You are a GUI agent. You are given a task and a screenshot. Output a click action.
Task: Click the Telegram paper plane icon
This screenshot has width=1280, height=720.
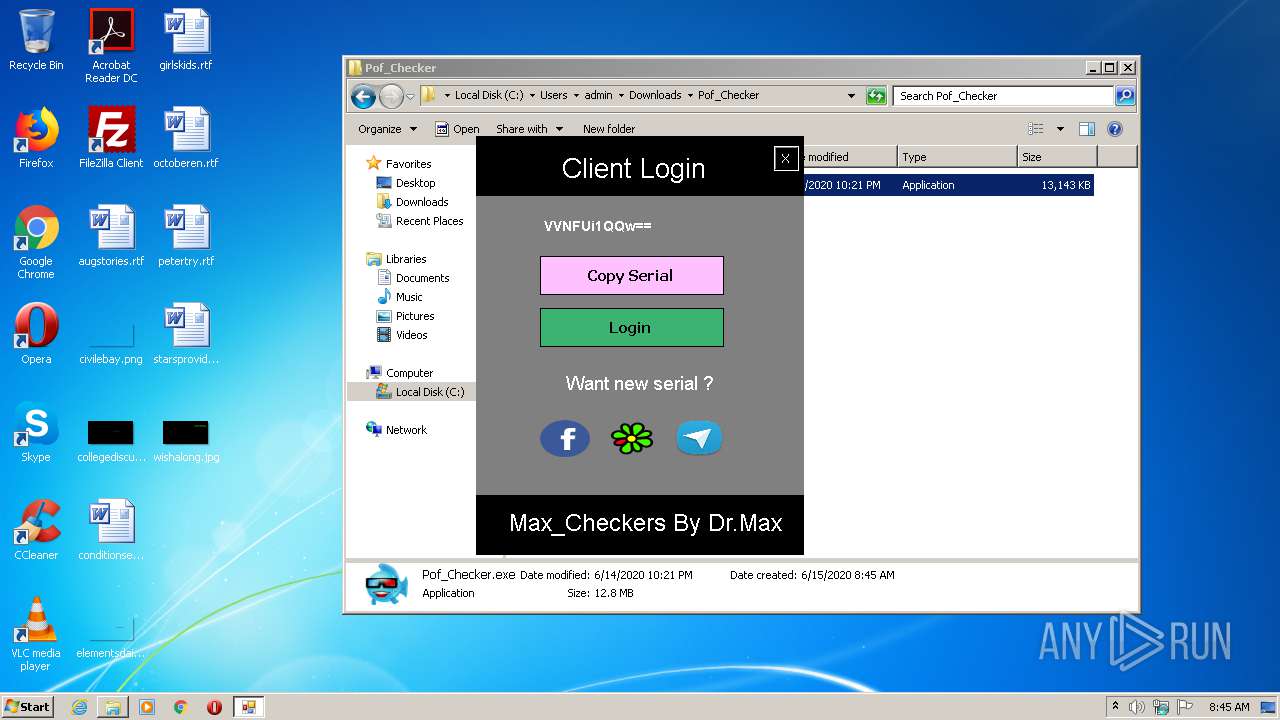699,438
